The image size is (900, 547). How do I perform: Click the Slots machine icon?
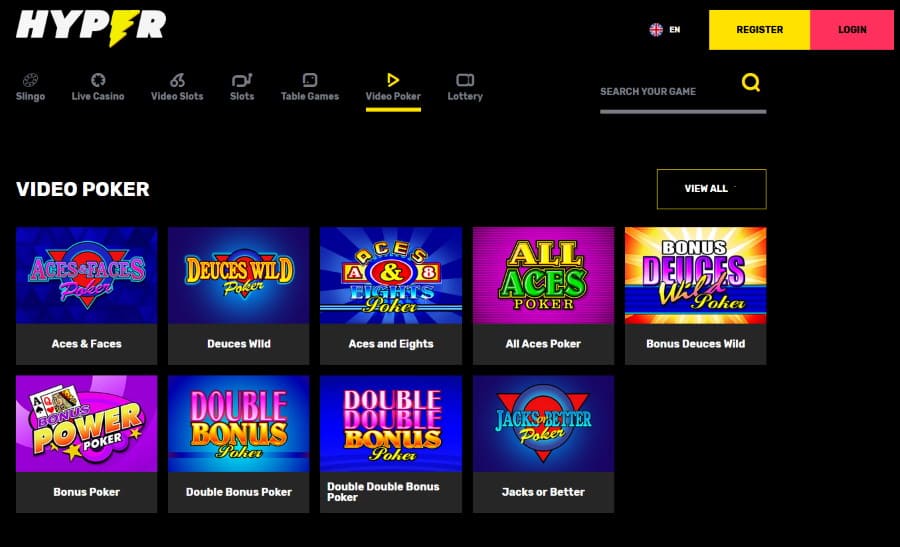(242, 80)
